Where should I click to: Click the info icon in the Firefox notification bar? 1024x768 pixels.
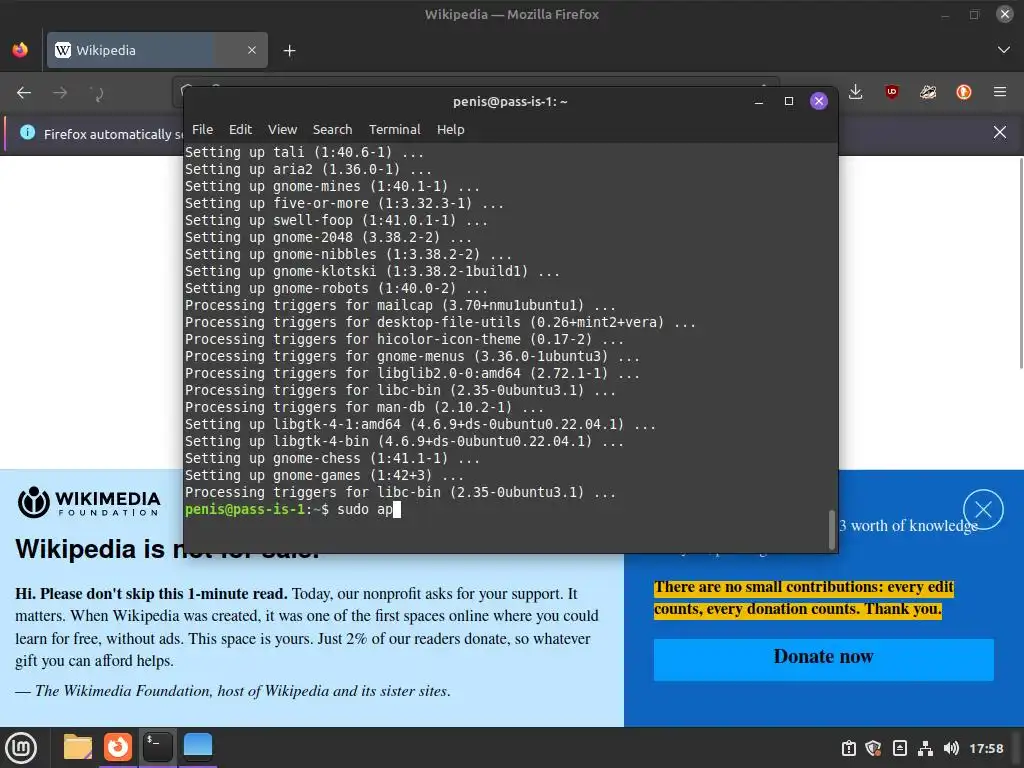tap(27, 133)
